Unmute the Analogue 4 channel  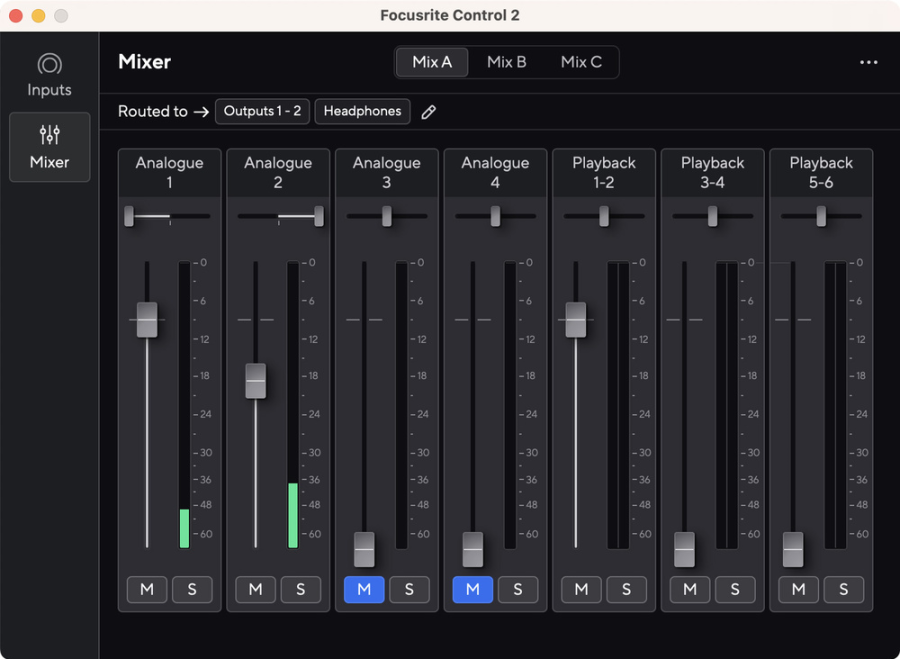click(x=472, y=590)
